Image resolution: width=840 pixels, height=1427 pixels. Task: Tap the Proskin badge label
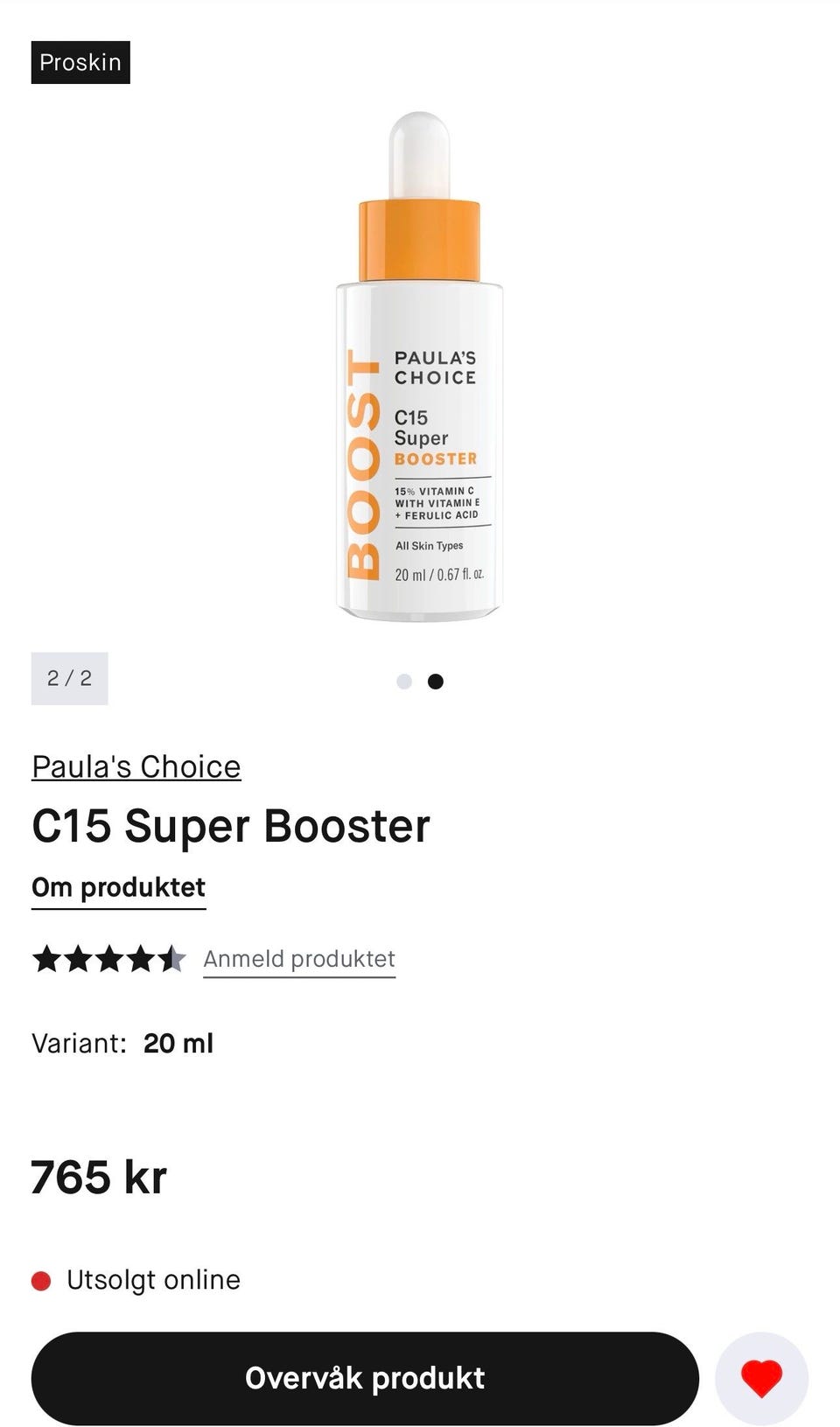click(80, 62)
